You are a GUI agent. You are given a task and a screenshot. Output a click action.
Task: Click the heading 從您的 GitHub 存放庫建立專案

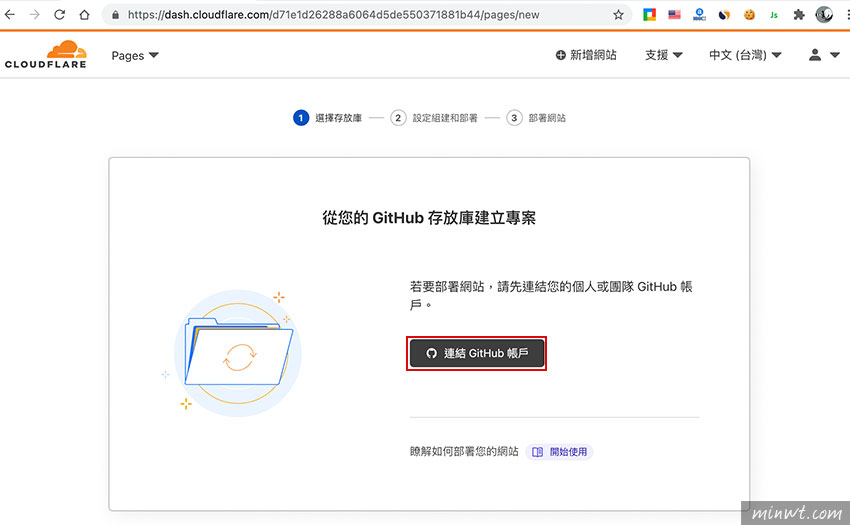[429, 218]
